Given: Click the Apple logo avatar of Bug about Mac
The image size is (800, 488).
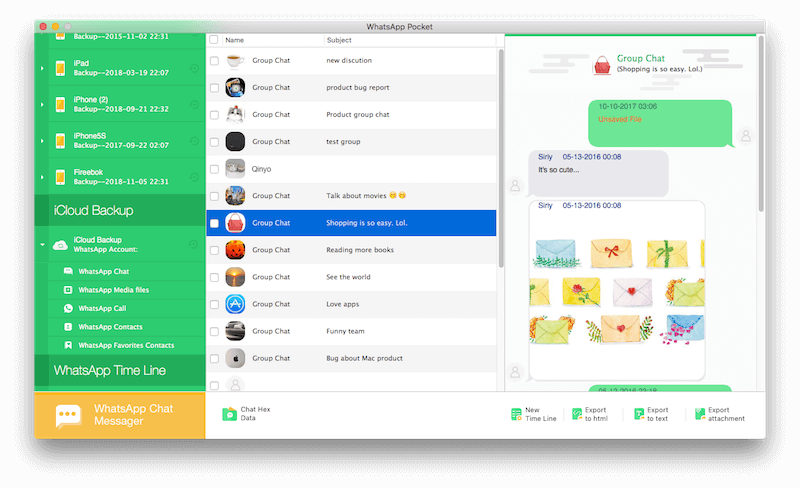Looking at the screenshot, I should (x=235, y=358).
